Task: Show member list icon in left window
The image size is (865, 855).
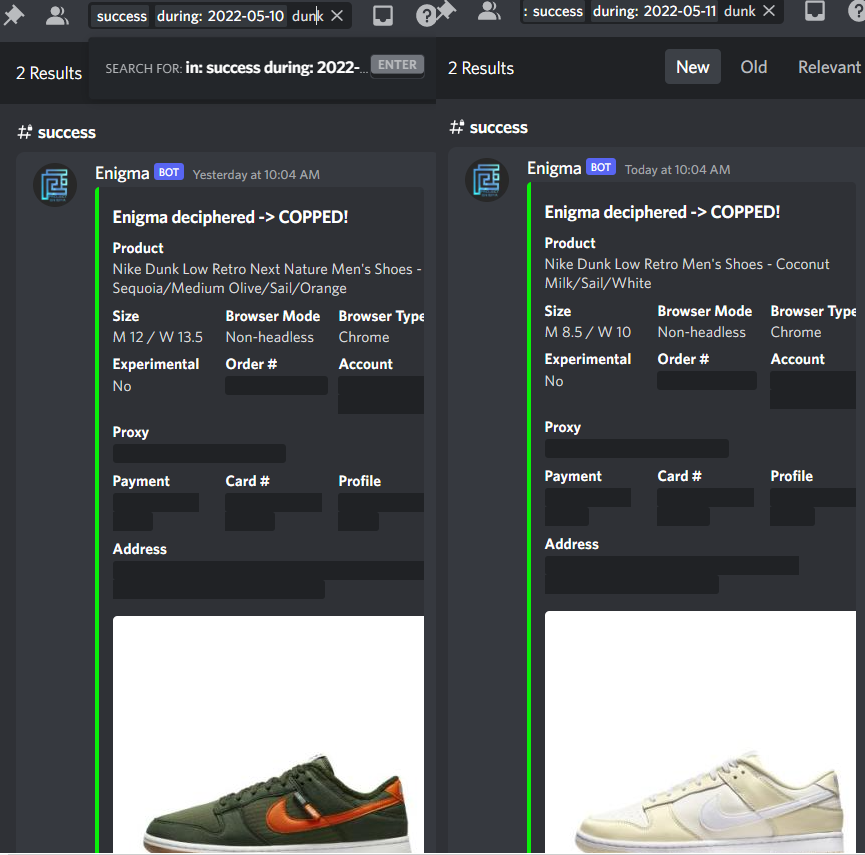Action: [x=57, y=15]
